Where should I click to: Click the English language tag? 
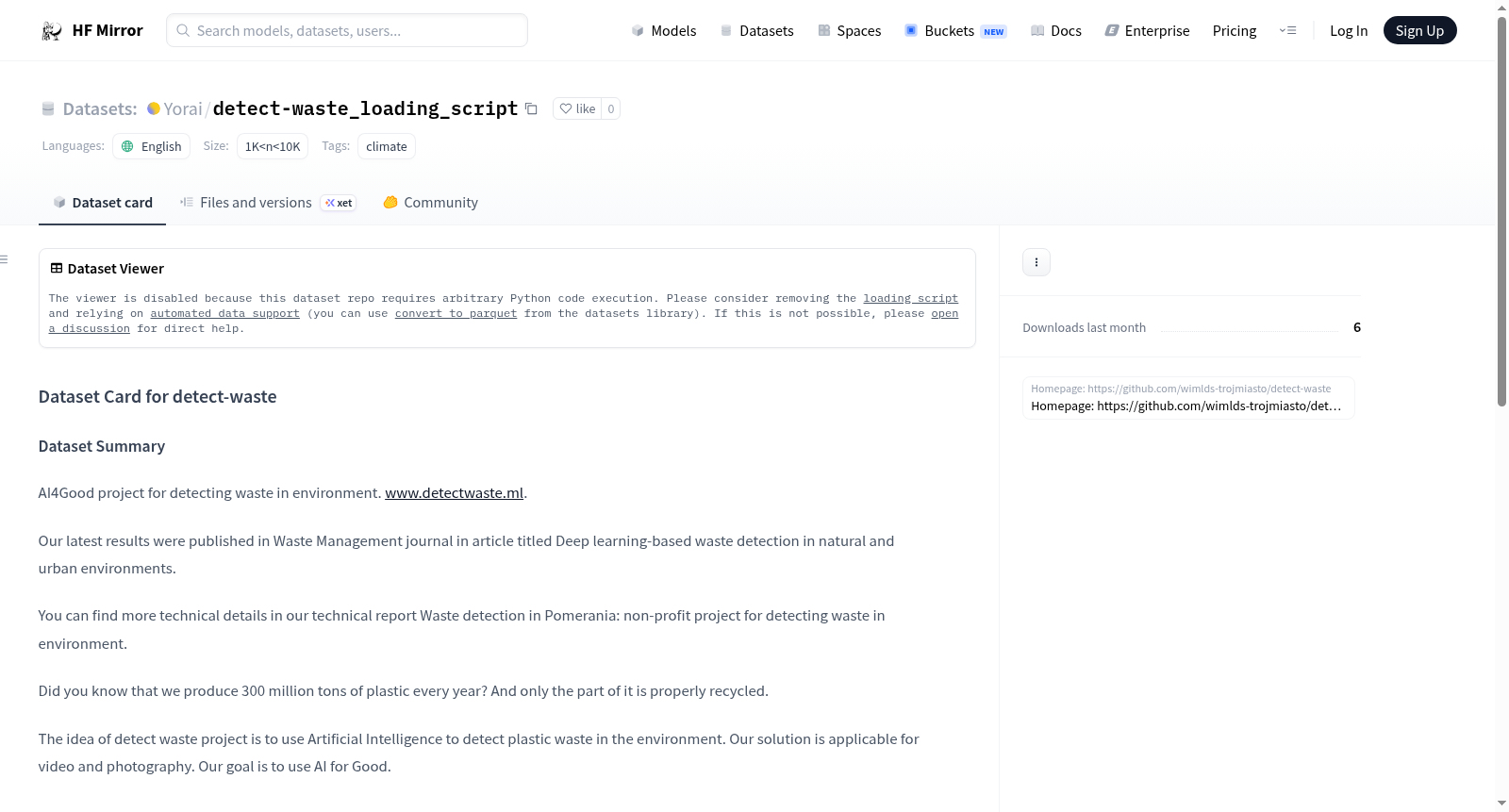click(152, 146)
